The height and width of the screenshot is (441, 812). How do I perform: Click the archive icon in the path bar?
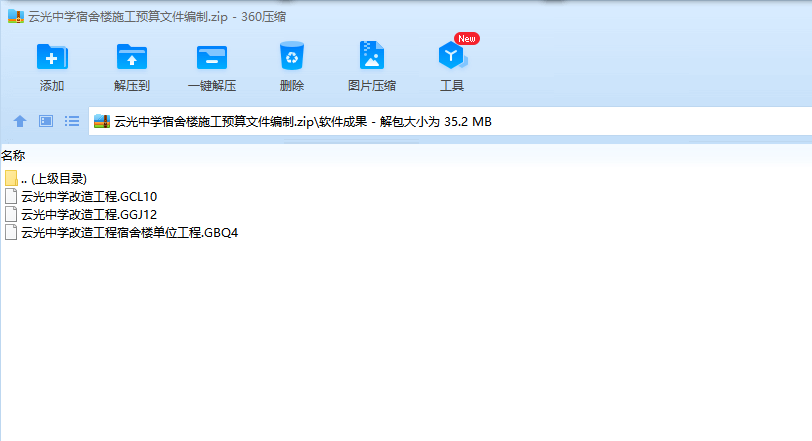(102, 122)
